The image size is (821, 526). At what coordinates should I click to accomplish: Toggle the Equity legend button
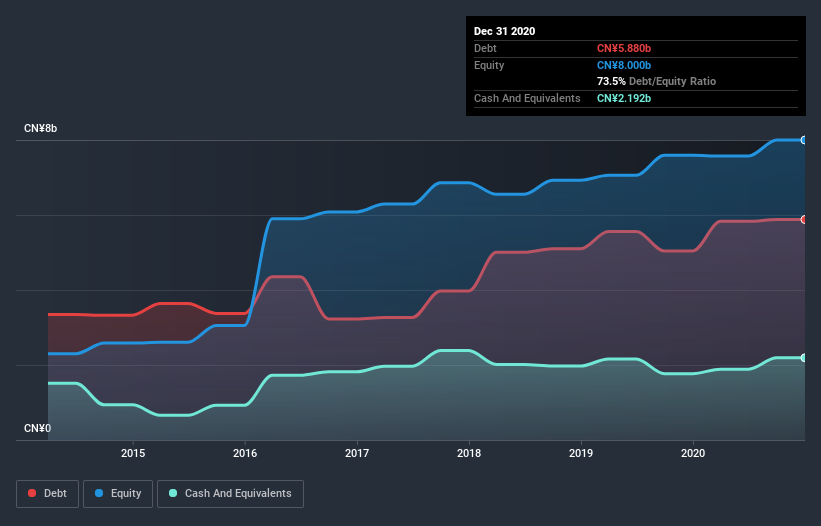click(118, 494)
